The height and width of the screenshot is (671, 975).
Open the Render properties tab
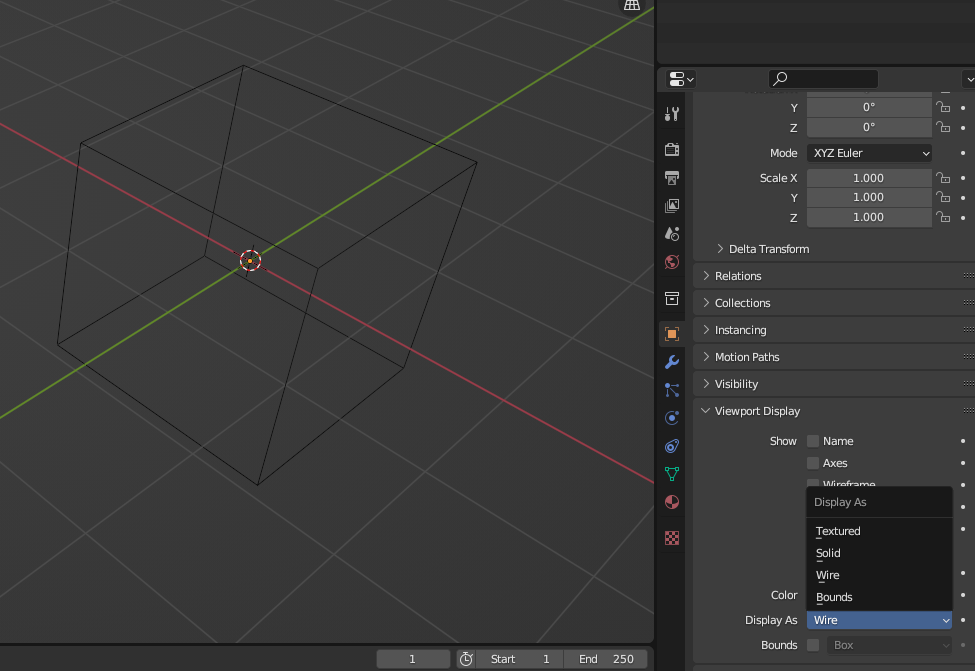[x=672, y=149]
